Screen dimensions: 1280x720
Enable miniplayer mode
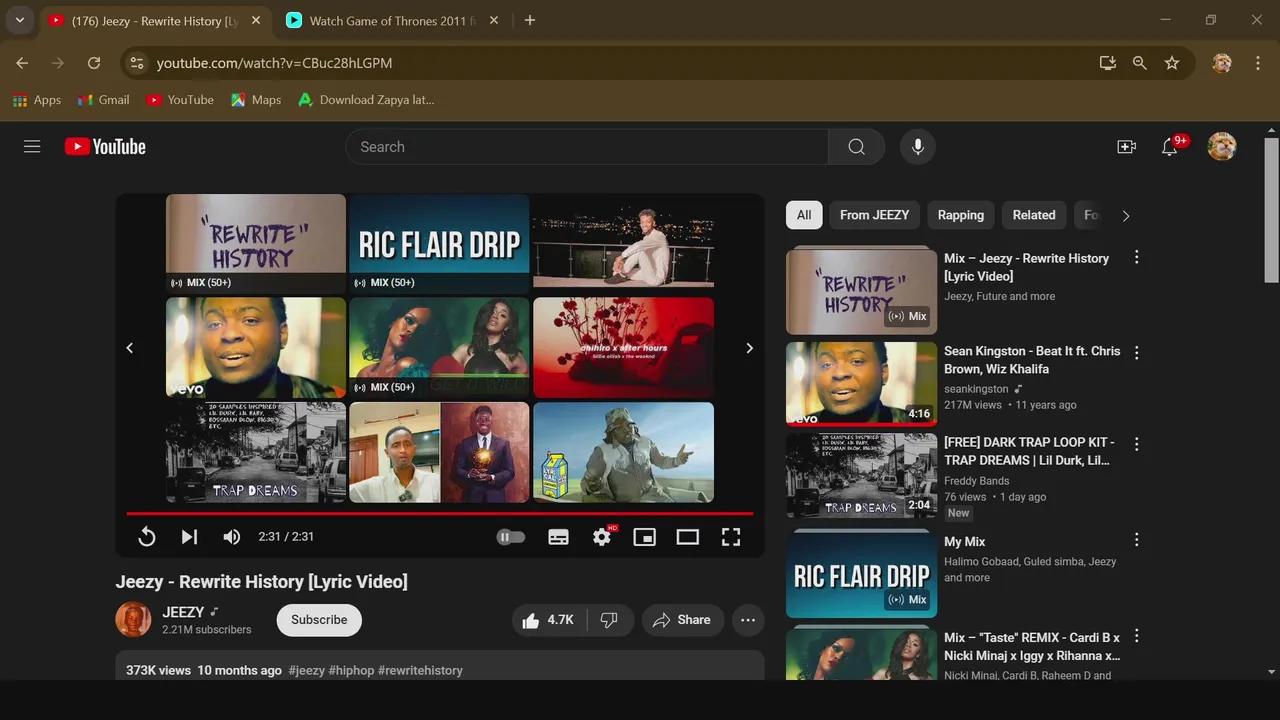pos(645,537)
